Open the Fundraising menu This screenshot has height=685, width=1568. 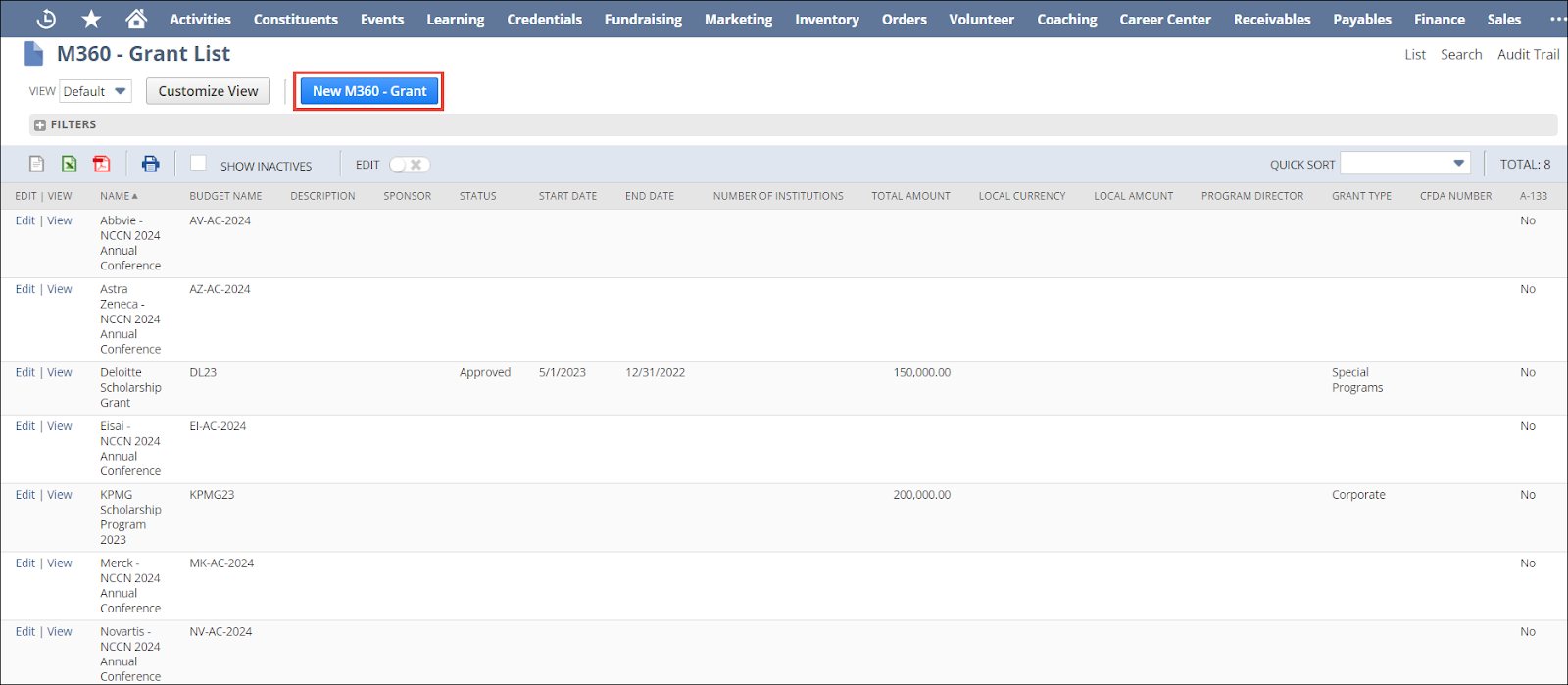click(x=643, y=19)
